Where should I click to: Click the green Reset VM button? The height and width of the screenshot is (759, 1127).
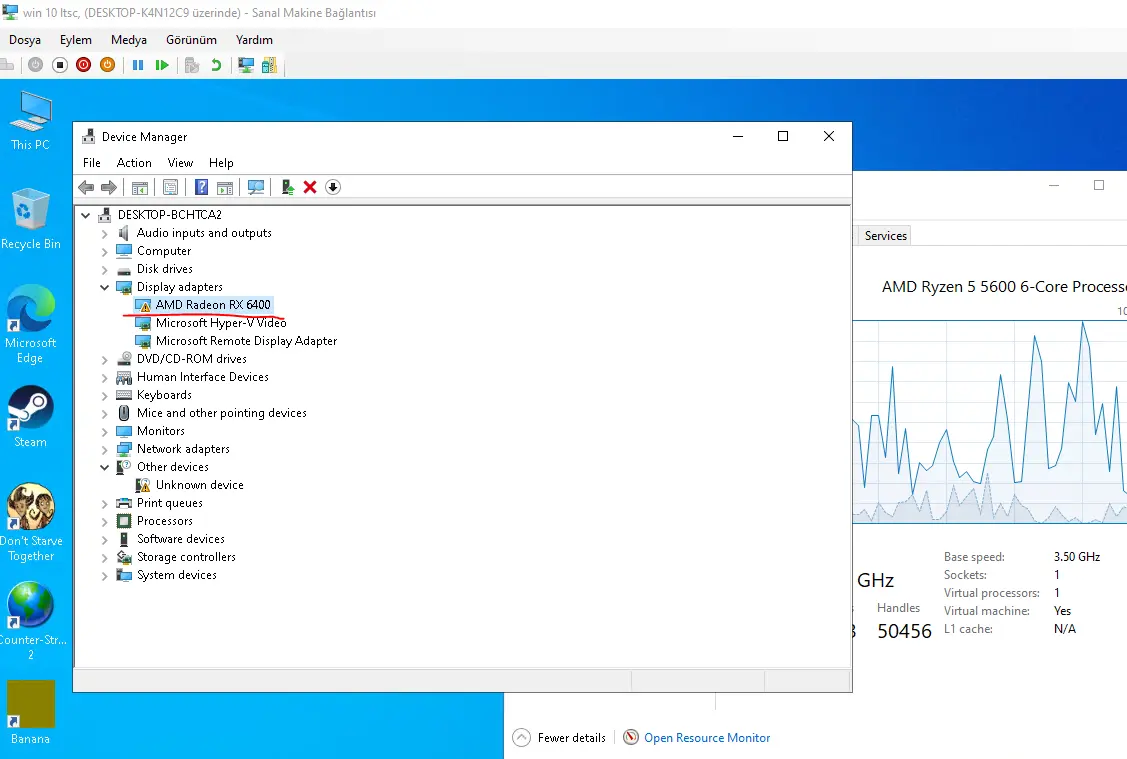[162, 65]
